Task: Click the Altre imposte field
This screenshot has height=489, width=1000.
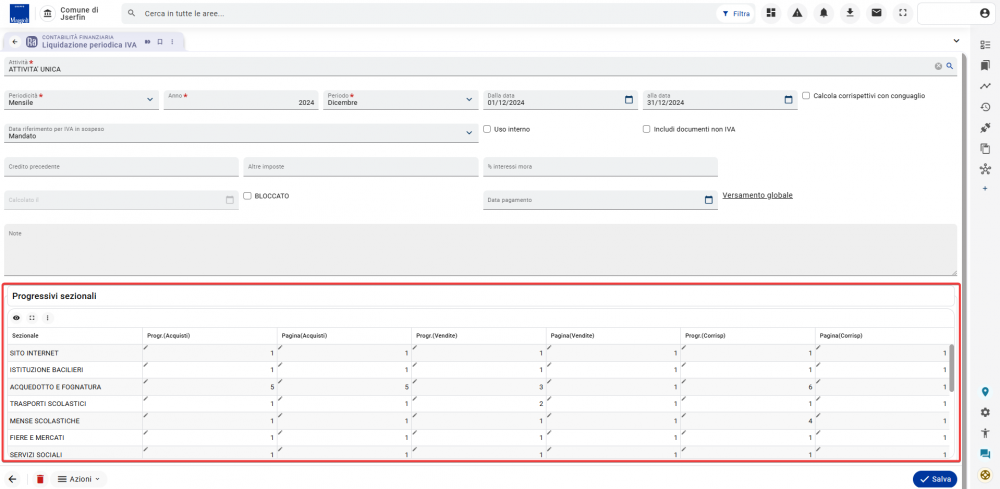Action: pos(361,166)
